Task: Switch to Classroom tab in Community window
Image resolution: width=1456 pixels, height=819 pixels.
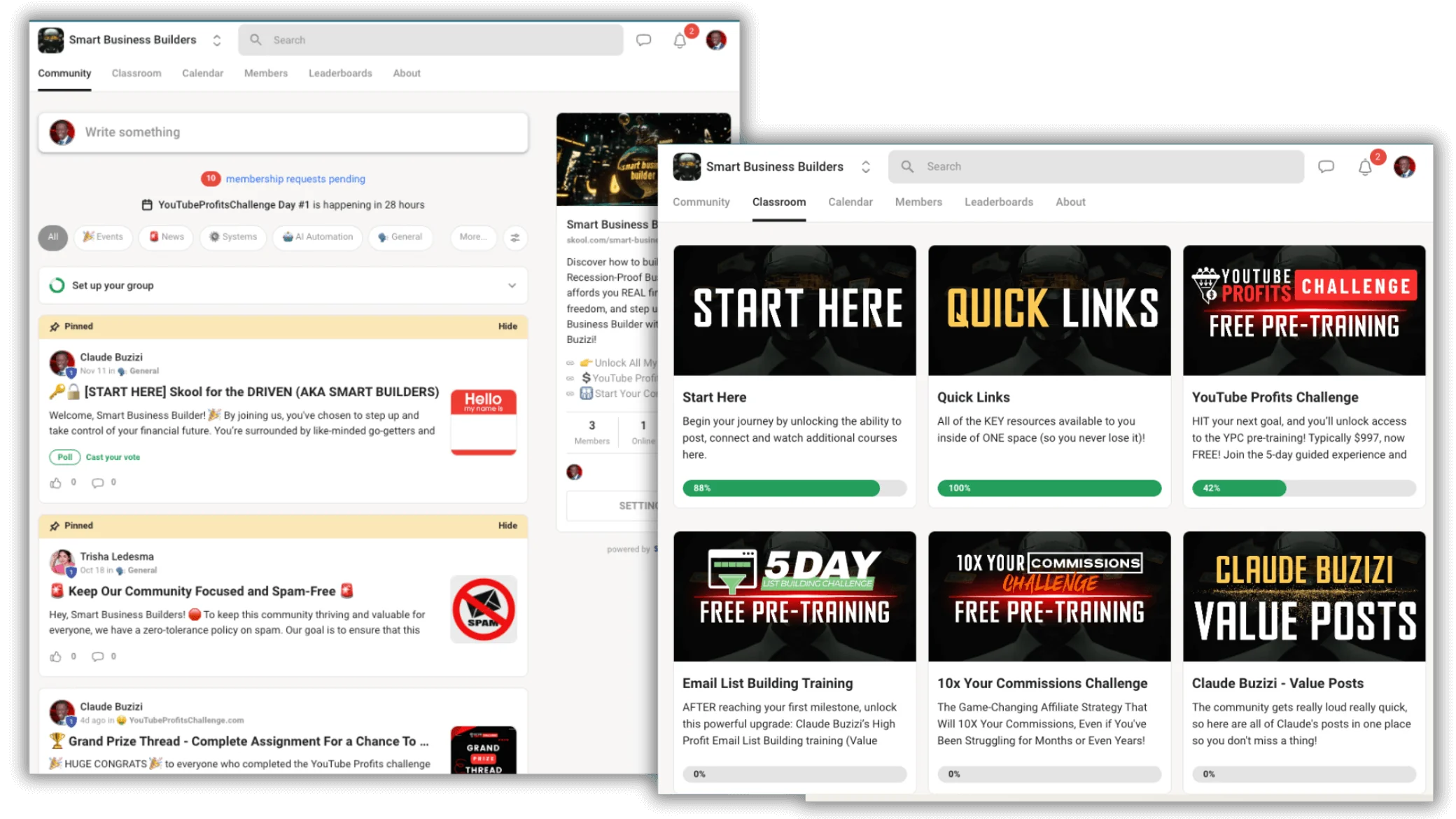Action: (x=136, y=73)
